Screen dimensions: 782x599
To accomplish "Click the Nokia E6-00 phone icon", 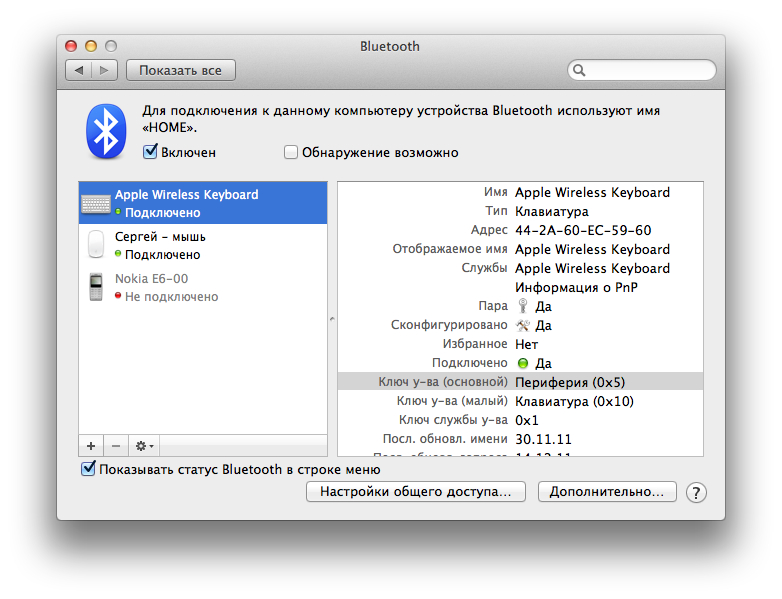I will 96,287.
